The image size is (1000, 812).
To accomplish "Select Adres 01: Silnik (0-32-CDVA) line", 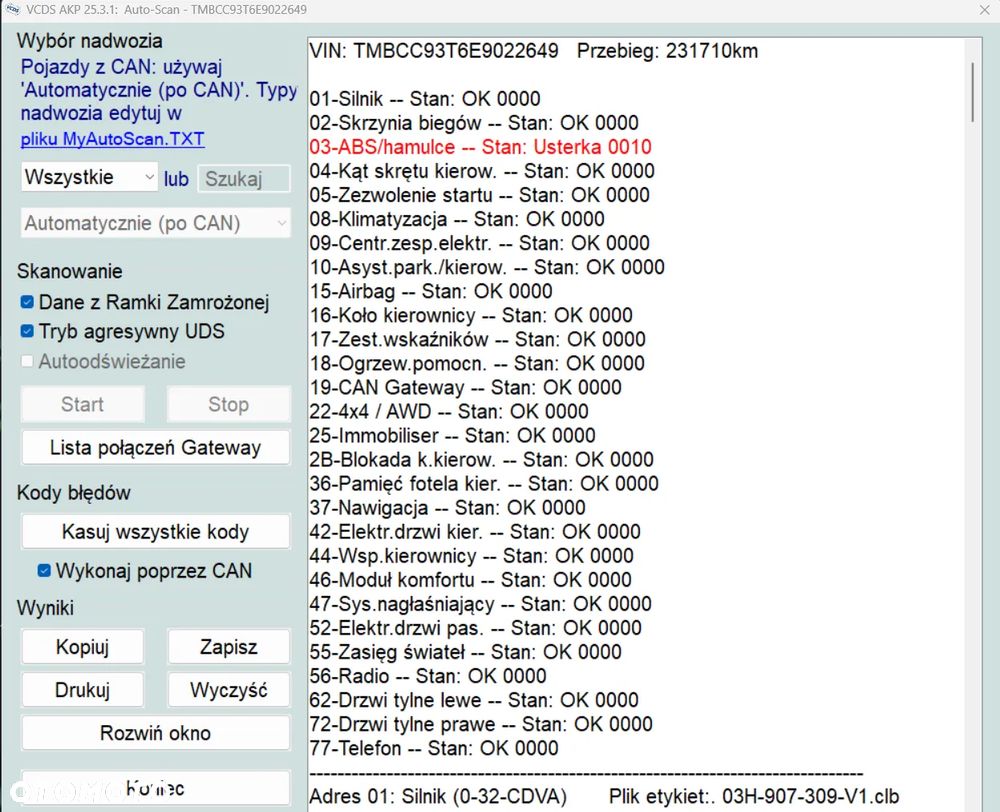I will [x=605, y=797].
